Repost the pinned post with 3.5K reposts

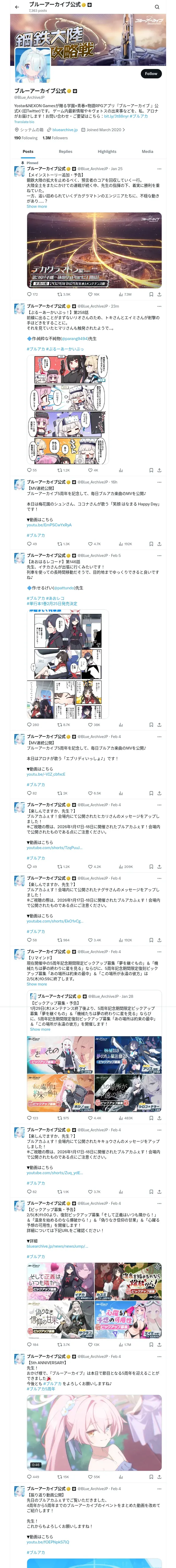(x=64, y=294)
